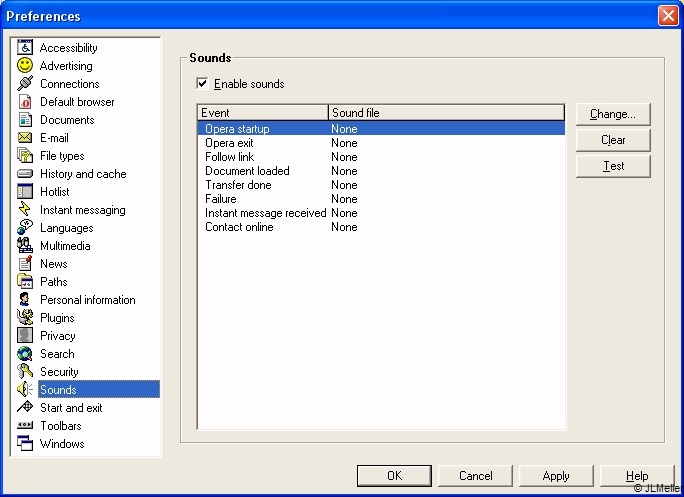This screenshot has width=684, height=497.
Task: Open the Start and exit category
Action: pyautogui.click(x=71, y=408)
